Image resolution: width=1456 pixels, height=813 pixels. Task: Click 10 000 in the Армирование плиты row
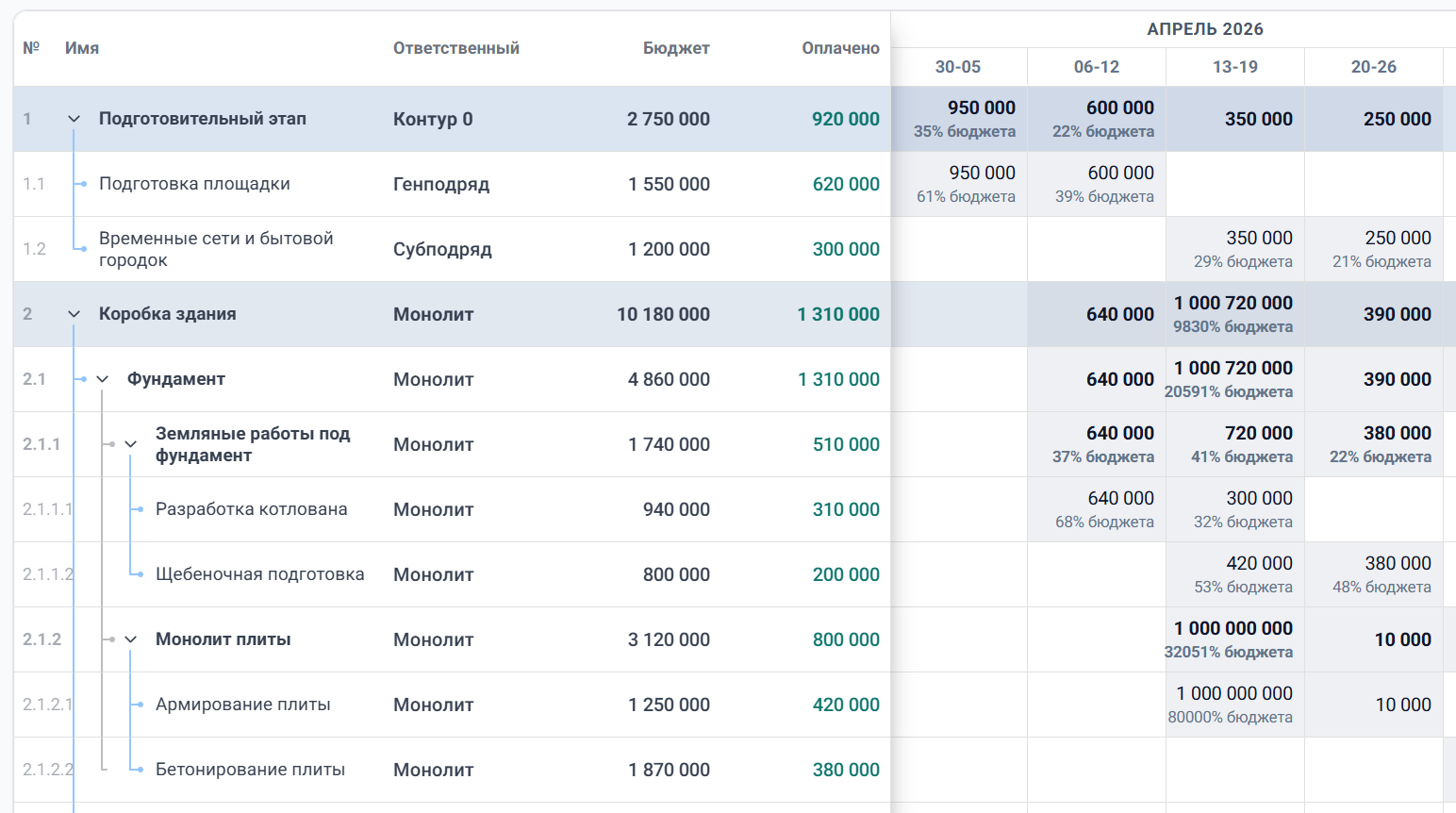pos(1374,705)
